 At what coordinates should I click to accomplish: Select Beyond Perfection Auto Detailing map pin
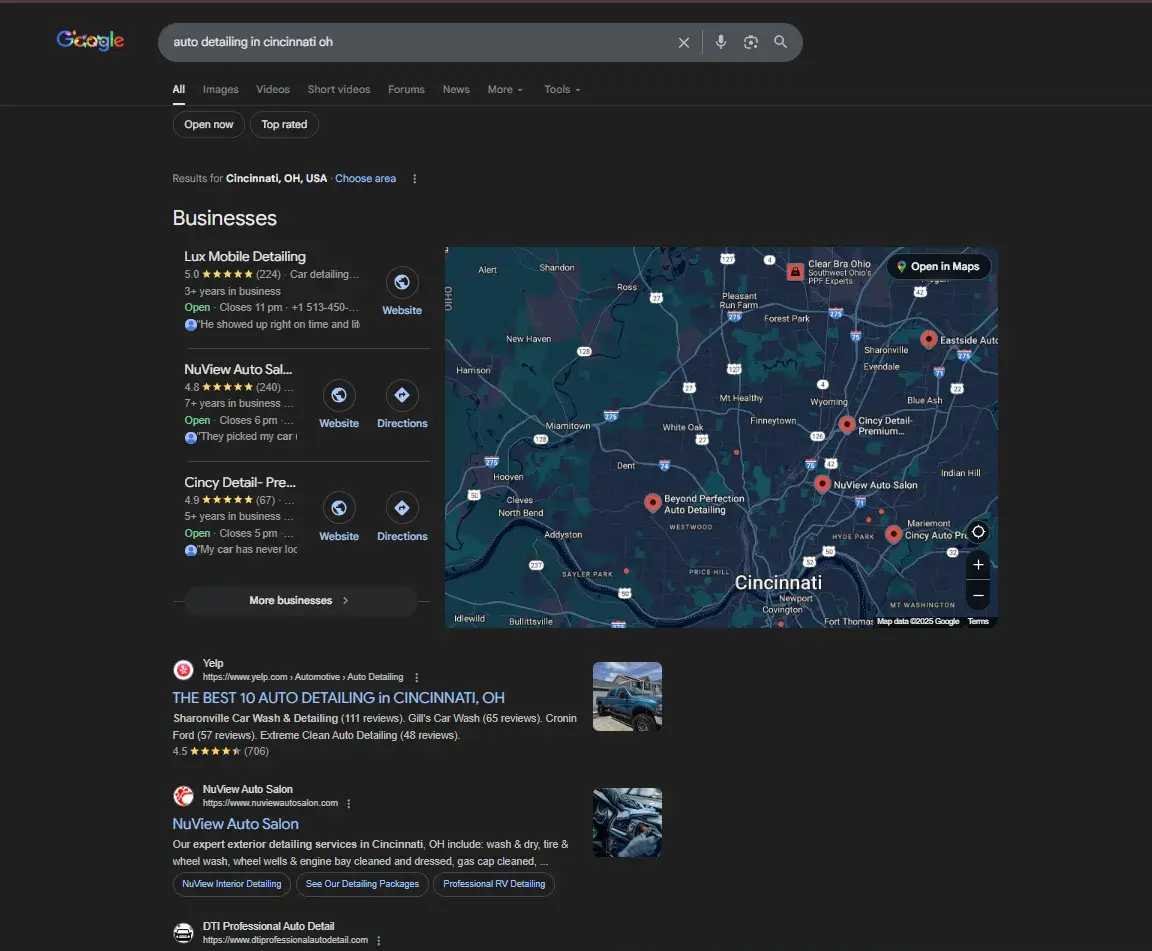(652, 503)
